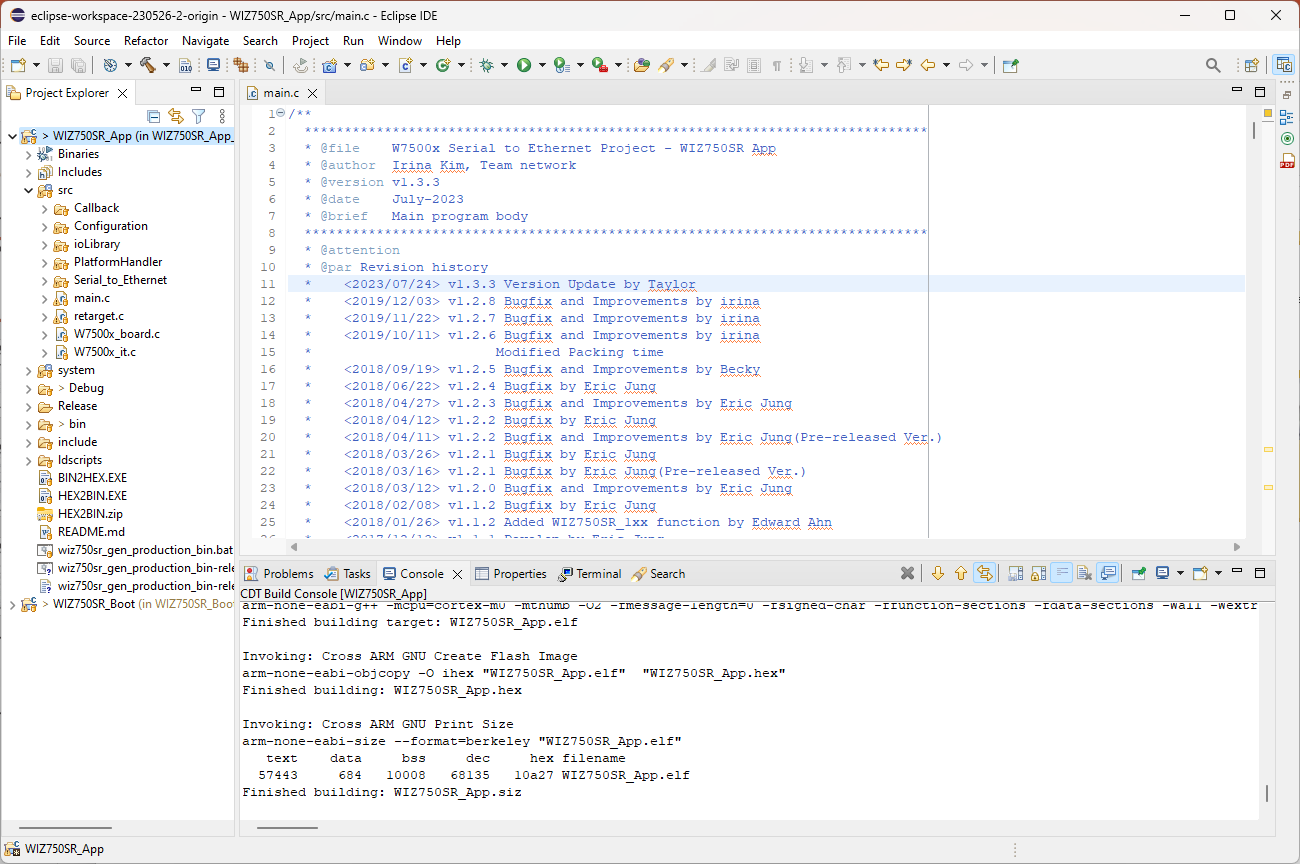Expand the Callback folder
Viewport: 1300px width, 864px height.
[45, 208]
